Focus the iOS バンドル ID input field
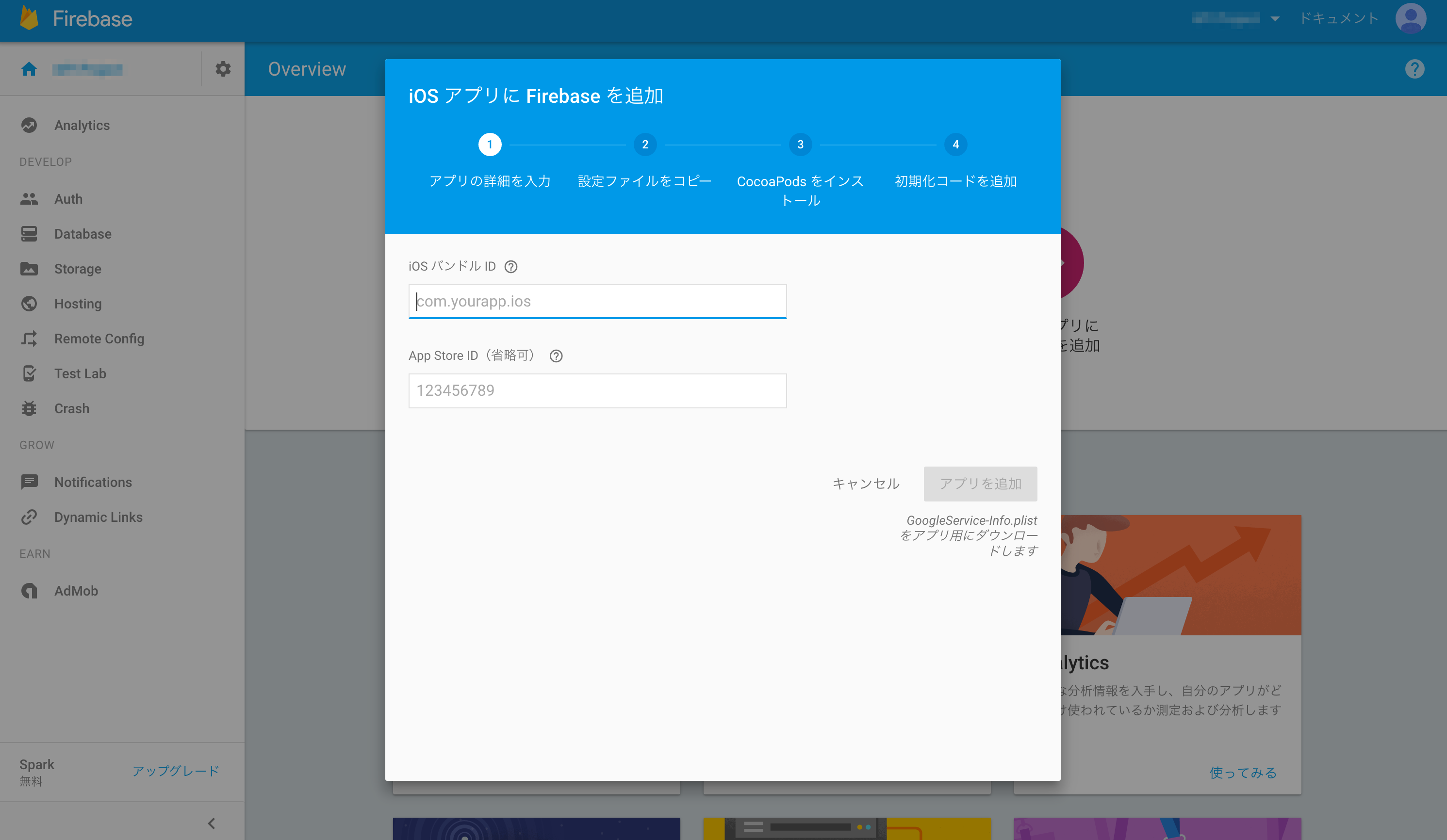The image size is (1447, 840). (x=597, y=301)
